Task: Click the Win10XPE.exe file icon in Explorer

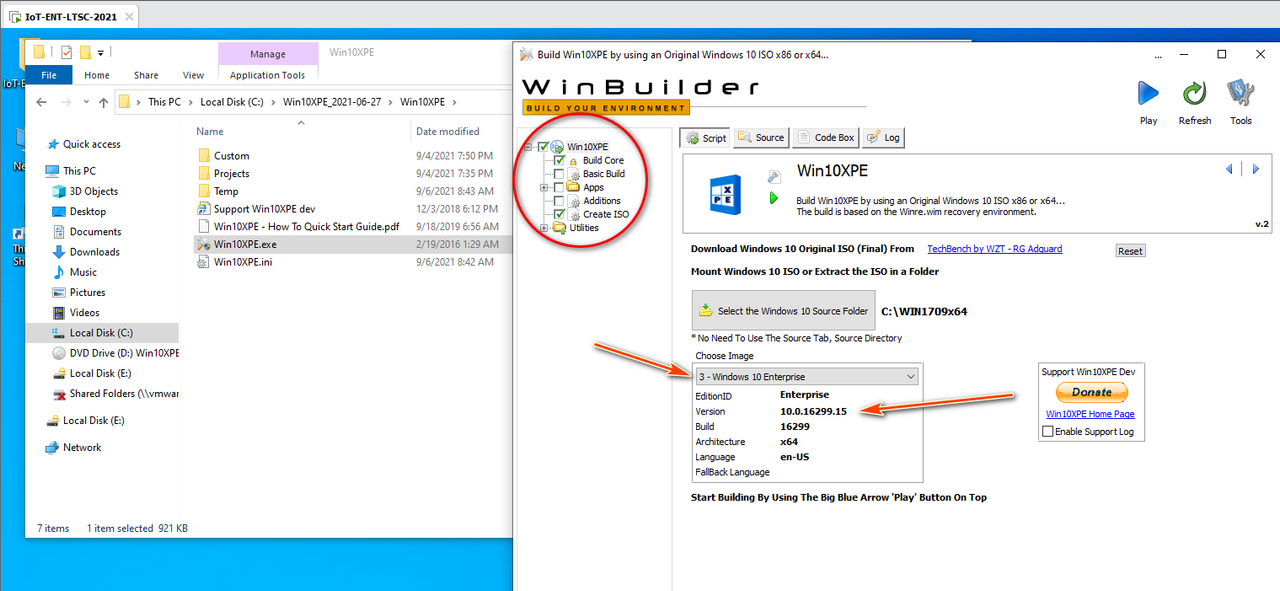Action: point(204,244)
